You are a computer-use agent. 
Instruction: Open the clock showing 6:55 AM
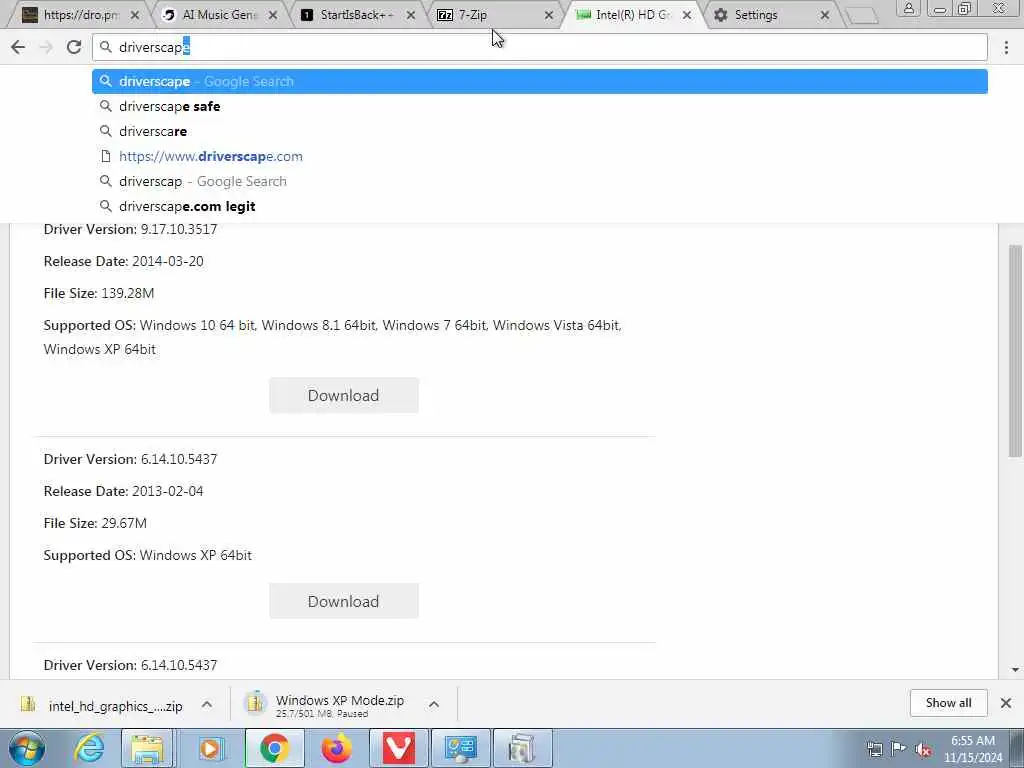point(973,749)
